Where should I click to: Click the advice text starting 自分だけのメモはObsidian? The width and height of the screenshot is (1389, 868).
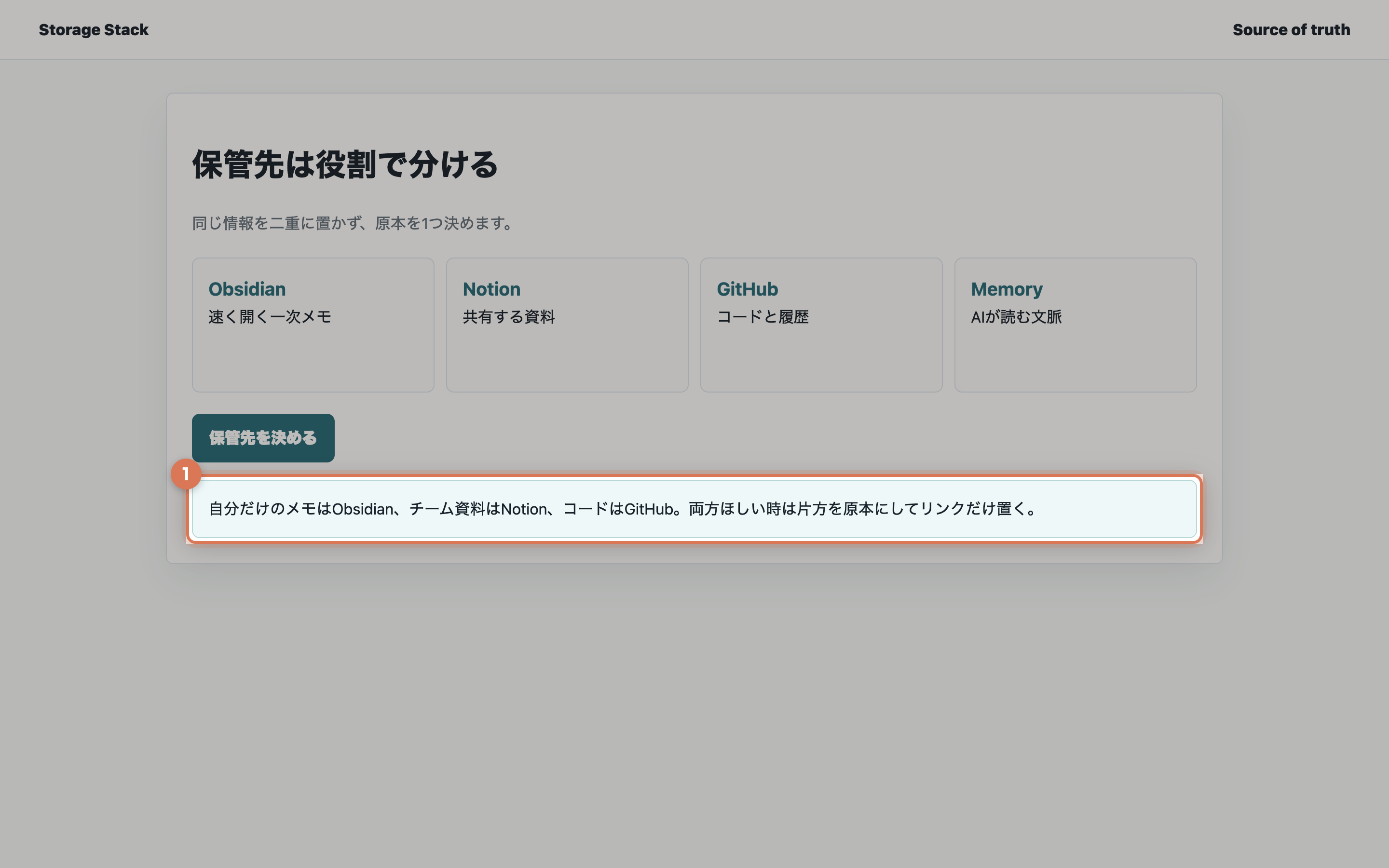click(623, 509)
